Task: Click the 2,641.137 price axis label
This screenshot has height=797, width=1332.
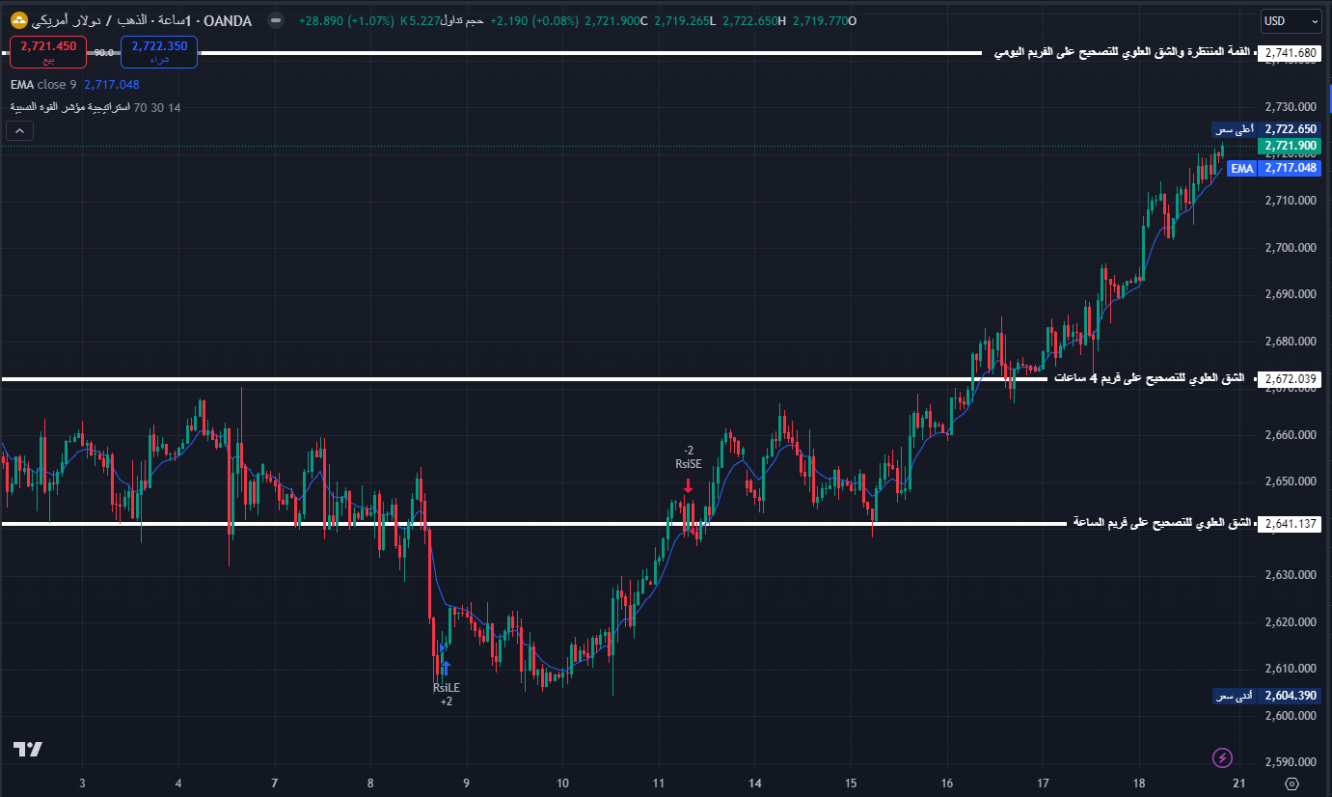Action: pyautogui.click(x=1291, y=523)
